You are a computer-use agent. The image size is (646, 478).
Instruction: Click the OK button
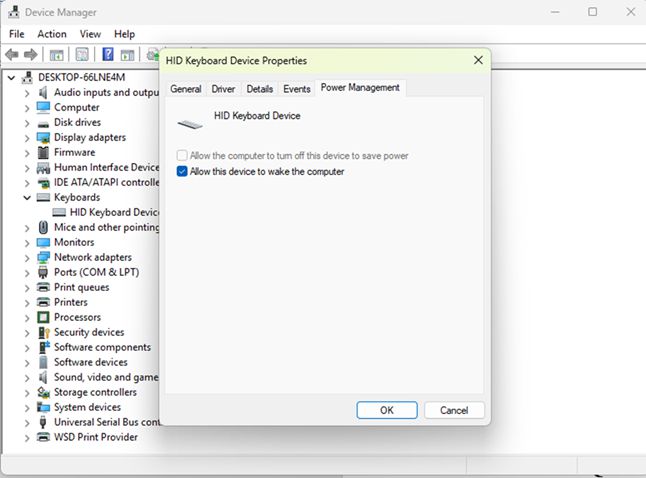(x=386, y=410)
